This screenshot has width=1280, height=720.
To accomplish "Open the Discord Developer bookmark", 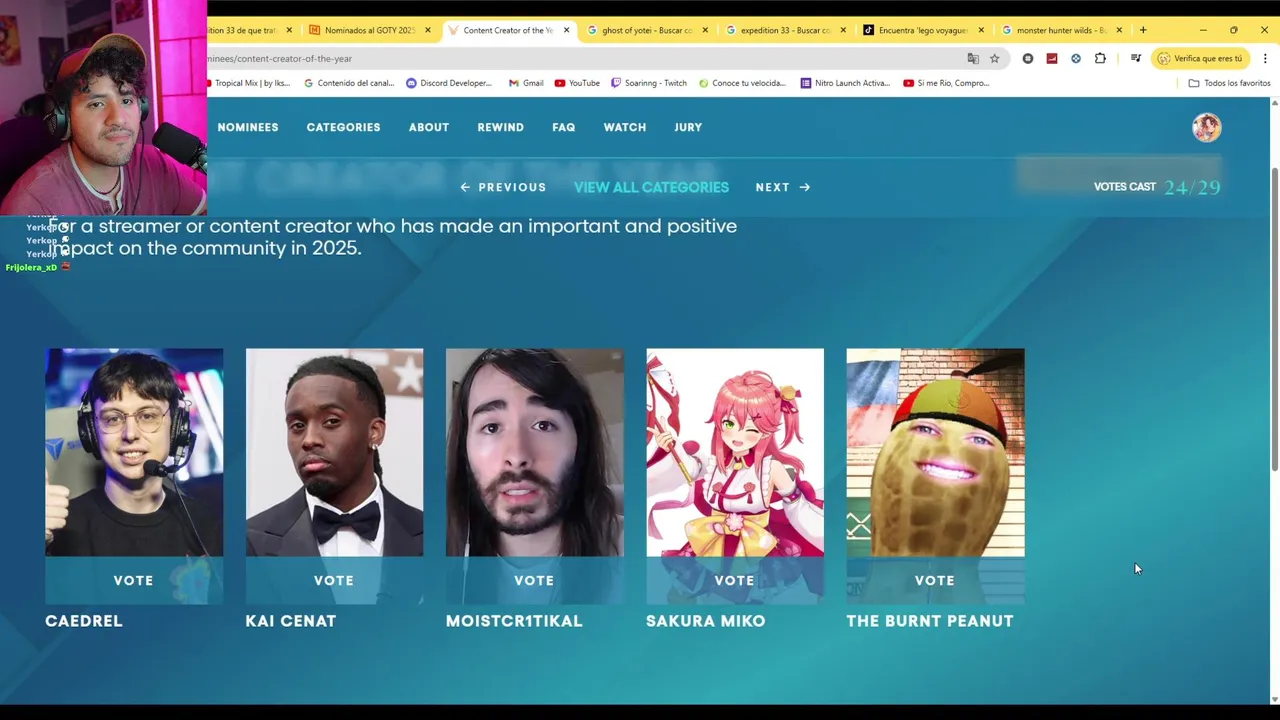I will (x=449, y=83).
